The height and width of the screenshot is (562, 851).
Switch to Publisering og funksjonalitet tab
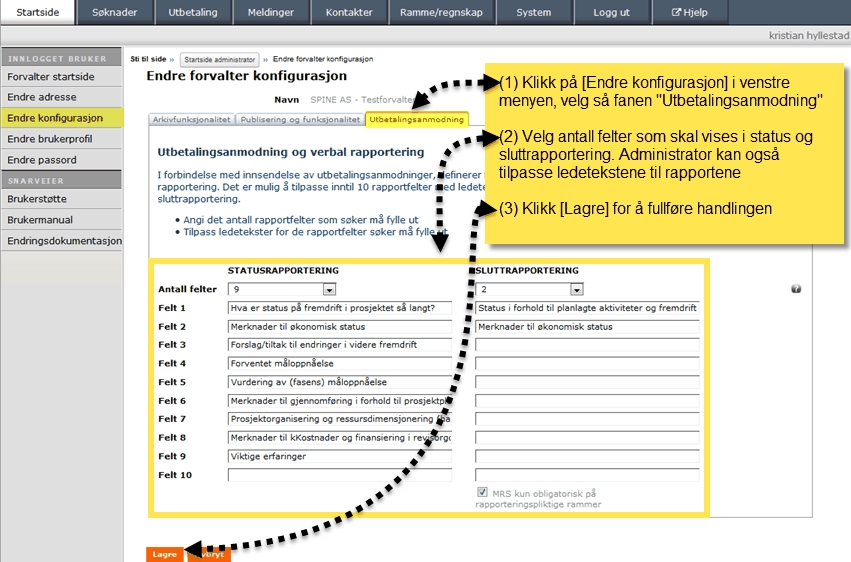pyautogui.click(x=300, y=119)
